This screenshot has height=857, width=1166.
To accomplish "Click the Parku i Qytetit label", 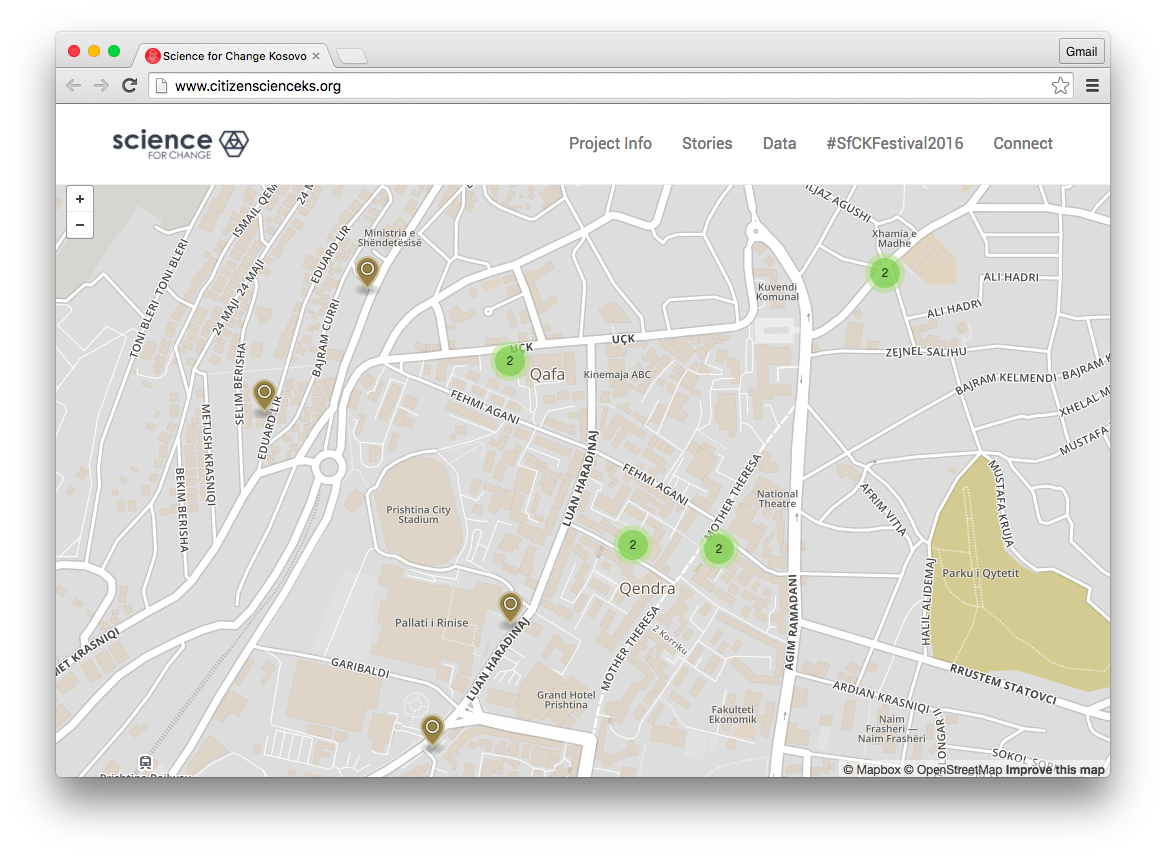I will [x=980, y=573].
